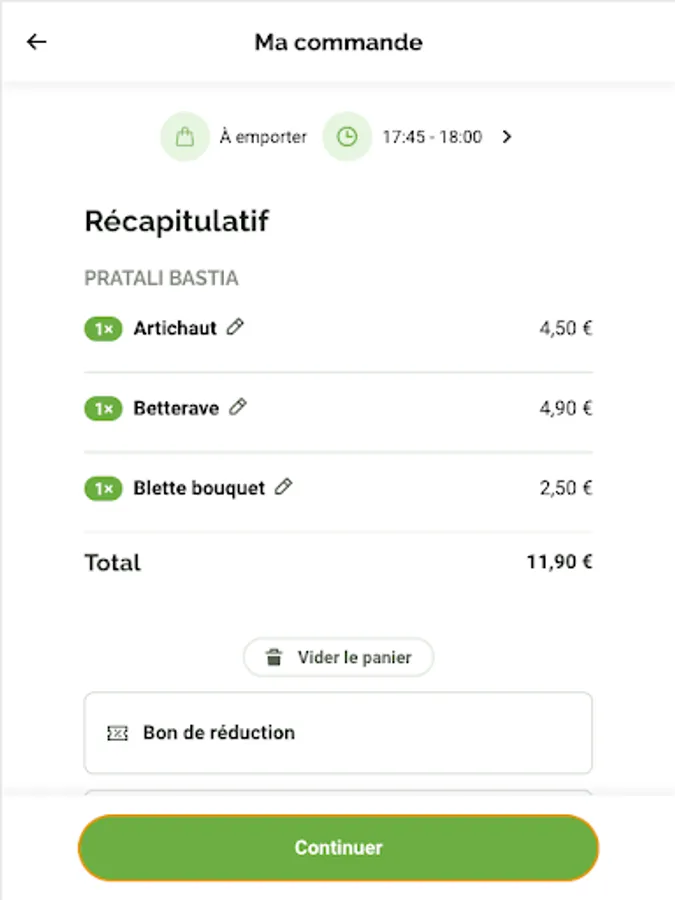Tap the 1× quantity badge for Betterave
The height and width of the screenshot is (900, 675).
103,408
